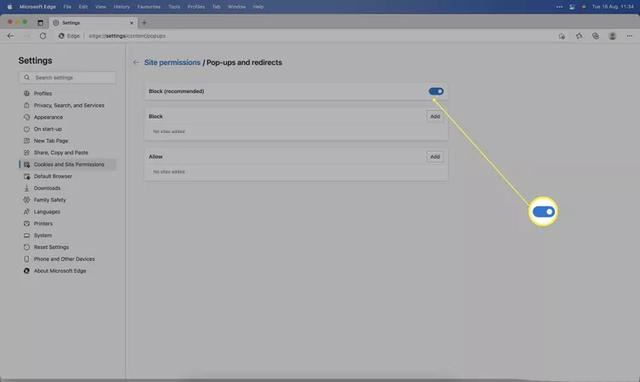Open the Edit menu

coord(83,7)
